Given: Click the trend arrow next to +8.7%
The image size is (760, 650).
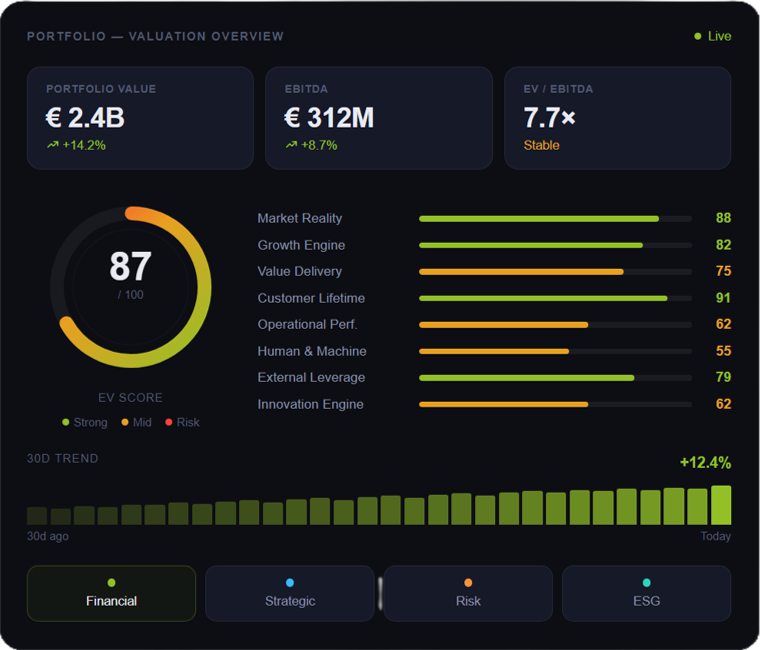Looking at the screenshot, I should pyautogui.click(x=291, y=145).
